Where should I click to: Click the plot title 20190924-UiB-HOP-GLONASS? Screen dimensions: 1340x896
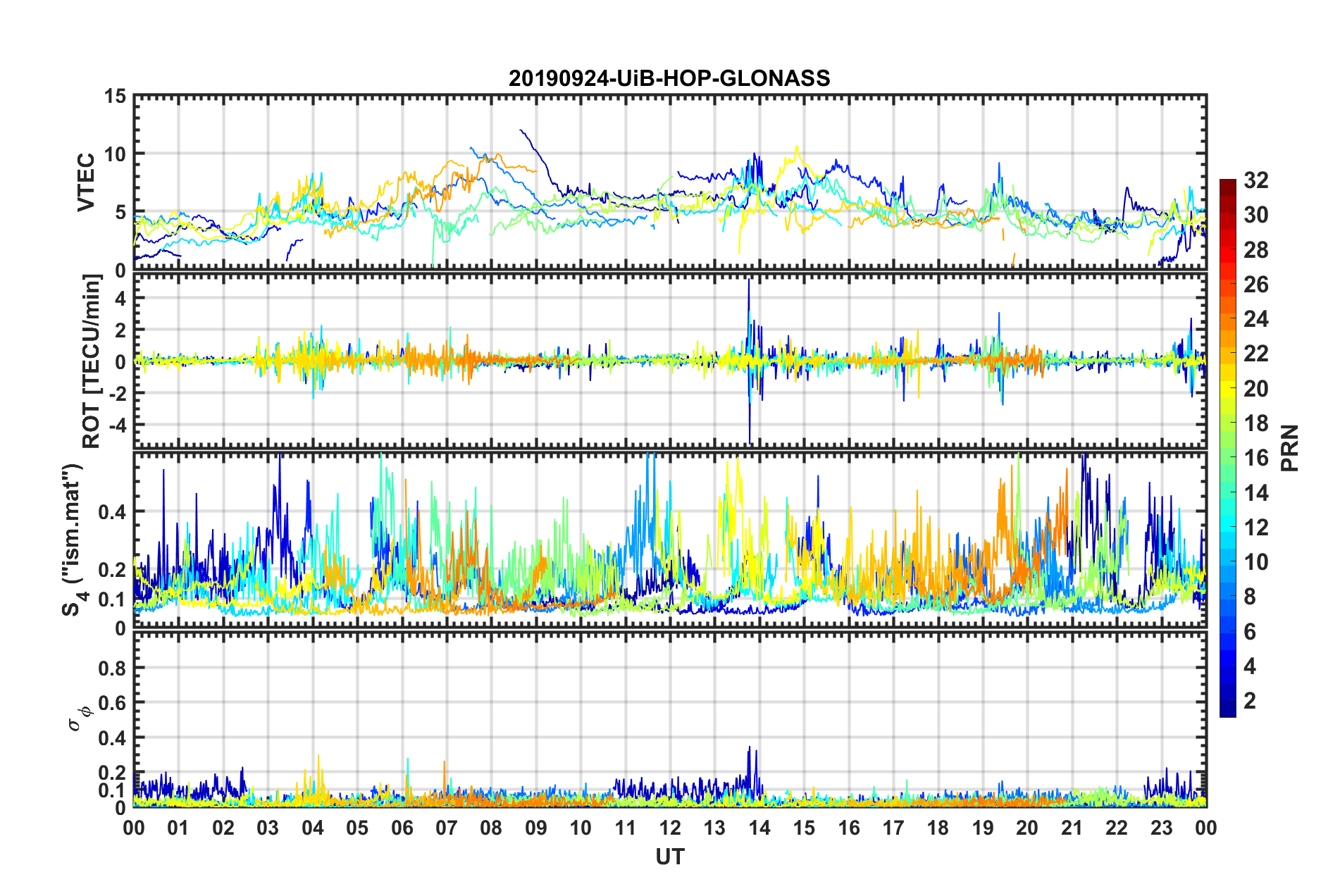point(669,78)
